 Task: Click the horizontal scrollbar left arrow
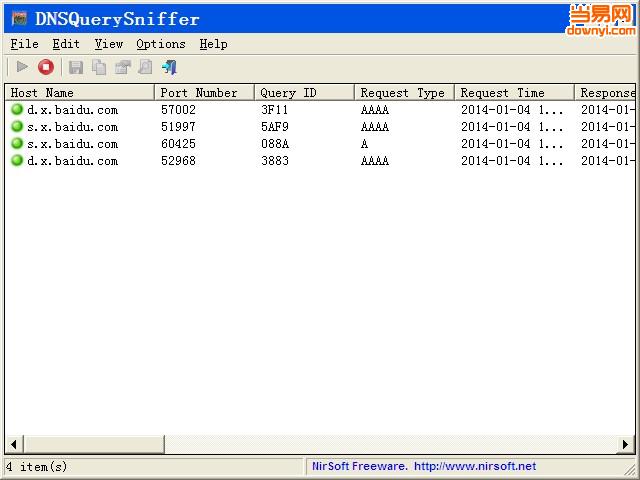tap(14, 444)
